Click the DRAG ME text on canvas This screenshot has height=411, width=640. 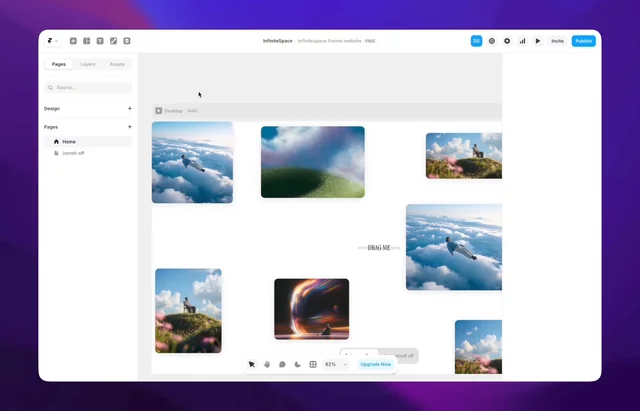point(379,247)
